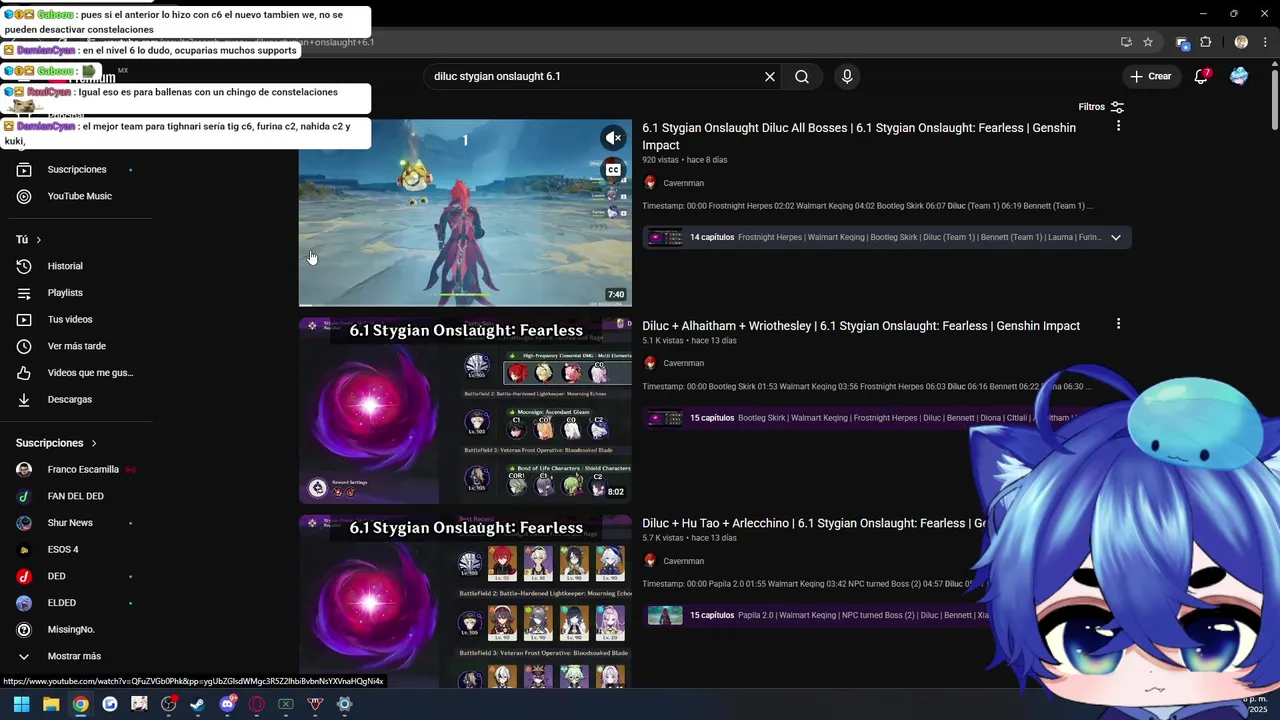The image size is (1280, 720).
Task: Mute the previewing Diluc video
Action: pyautogui.click(x=613, y=138)
